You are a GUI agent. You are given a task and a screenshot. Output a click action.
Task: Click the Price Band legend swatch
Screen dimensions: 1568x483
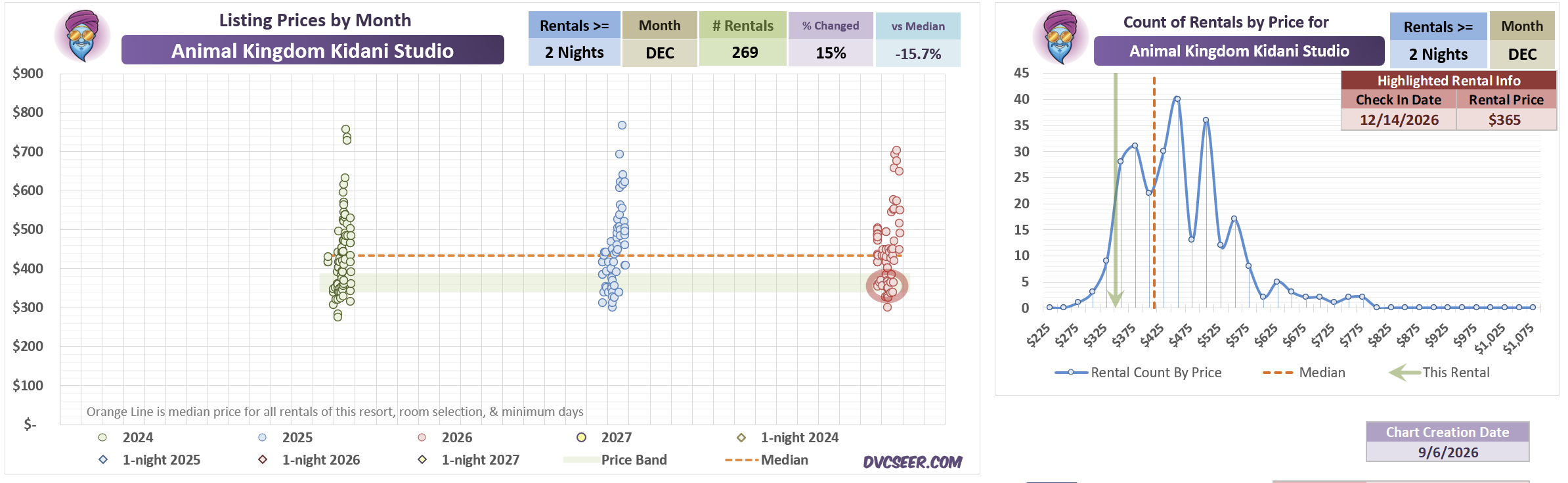pyautogui.click(x=582, y=460)
